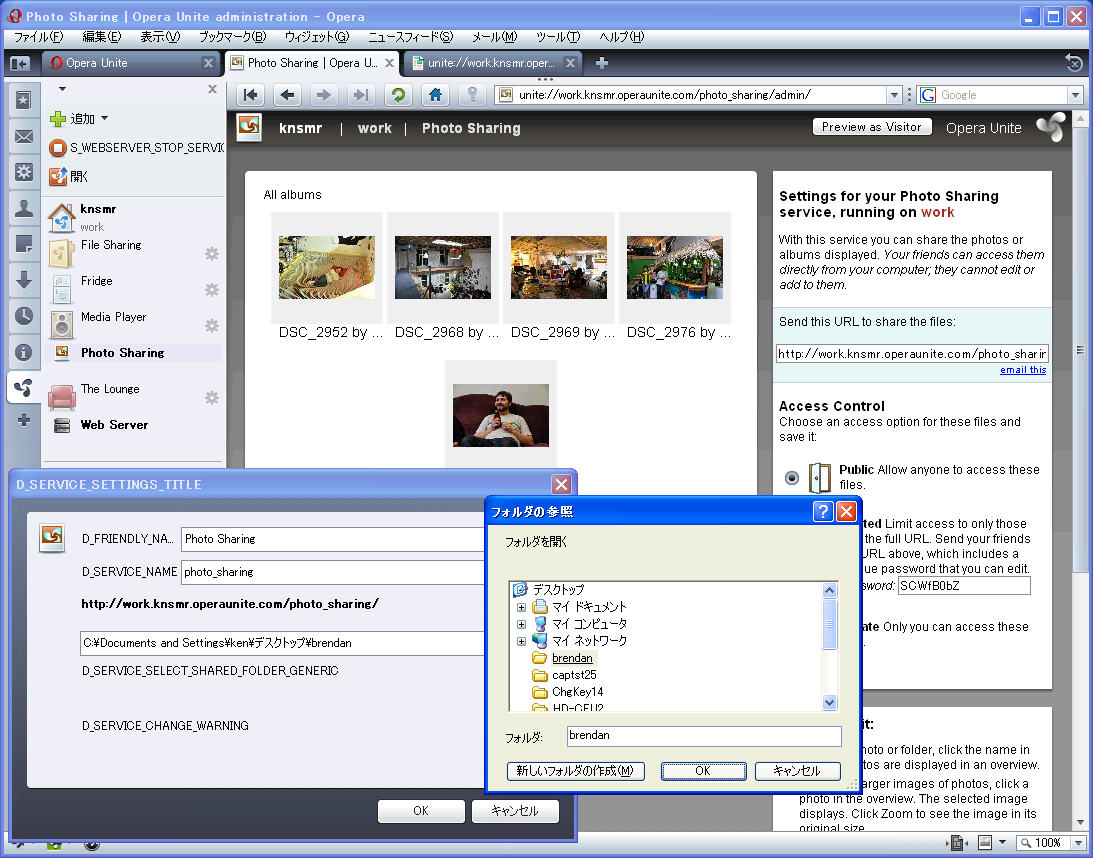Click the page vertical scrollbar thumb
Screen dimensions: 1093x858
(1080, 349)
